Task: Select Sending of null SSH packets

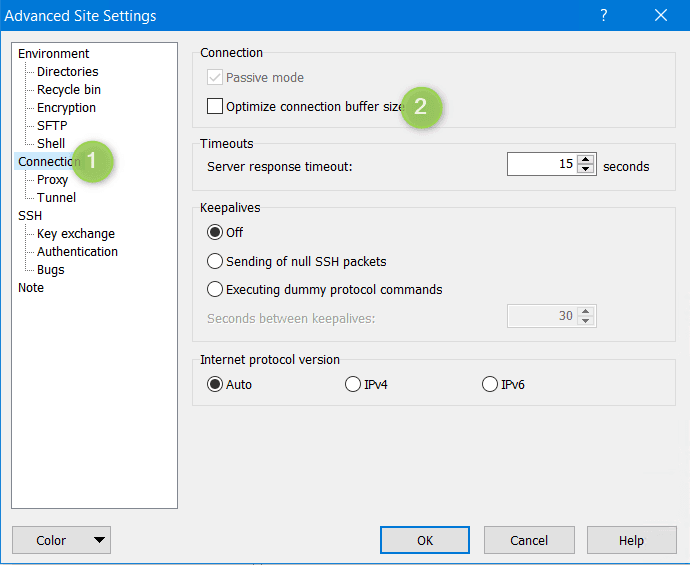Action: [x=215, y=262]
